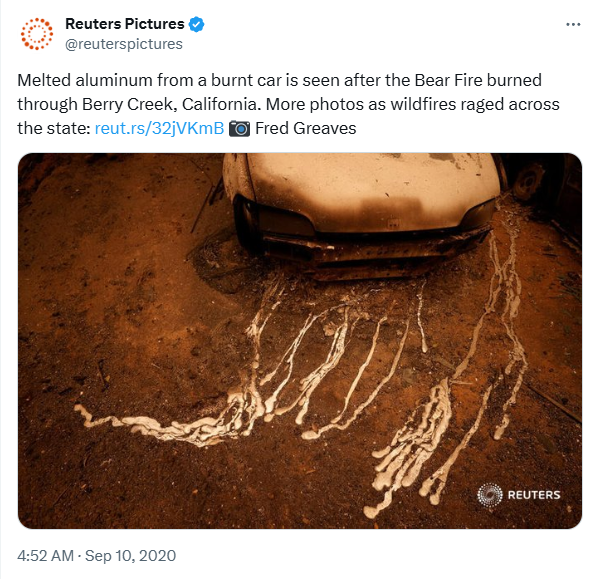
Task: Click the REUTERS watermark text in photo
Action: pos(534,495)
